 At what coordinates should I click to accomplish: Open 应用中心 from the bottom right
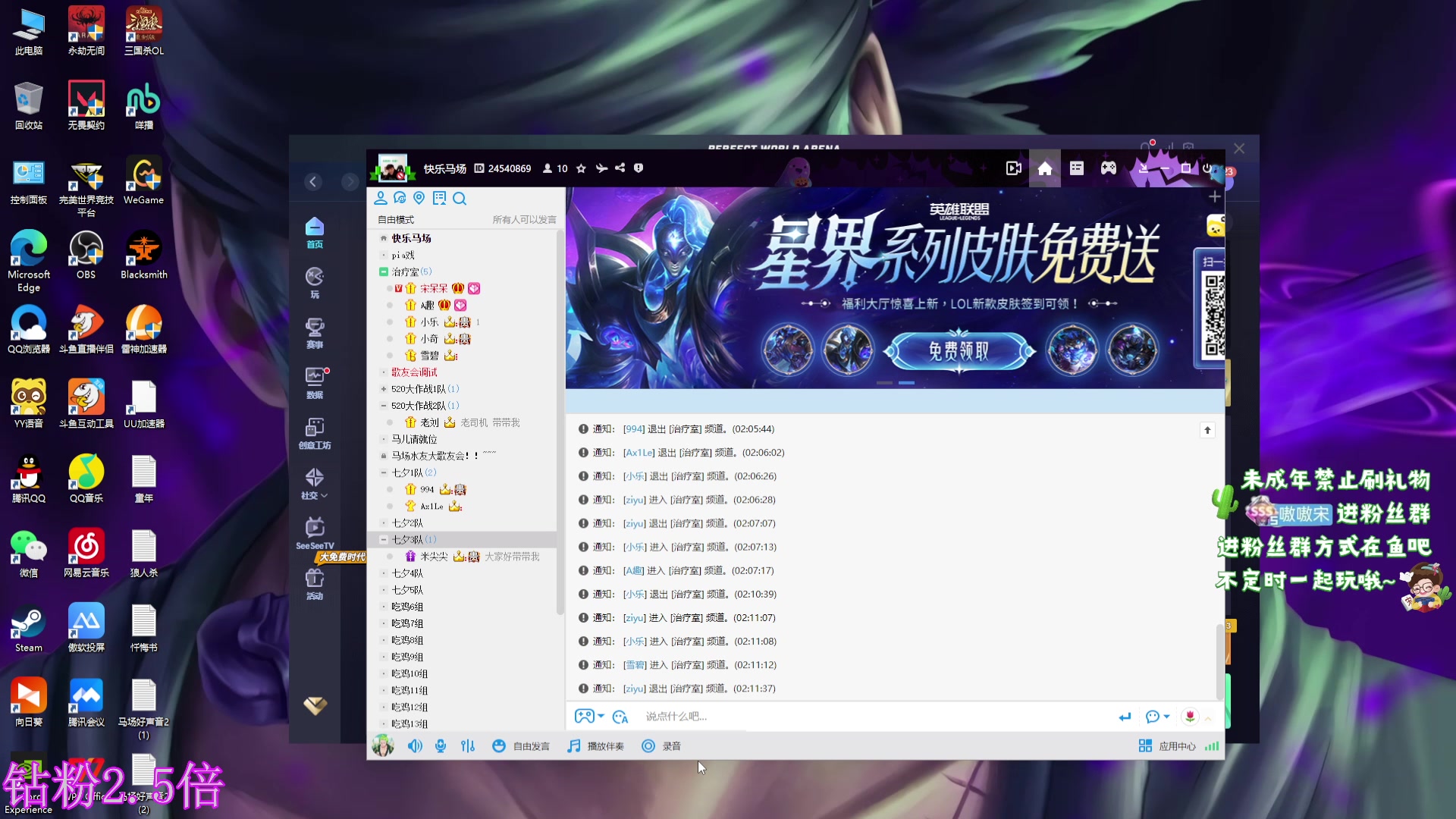(1168, 746)
